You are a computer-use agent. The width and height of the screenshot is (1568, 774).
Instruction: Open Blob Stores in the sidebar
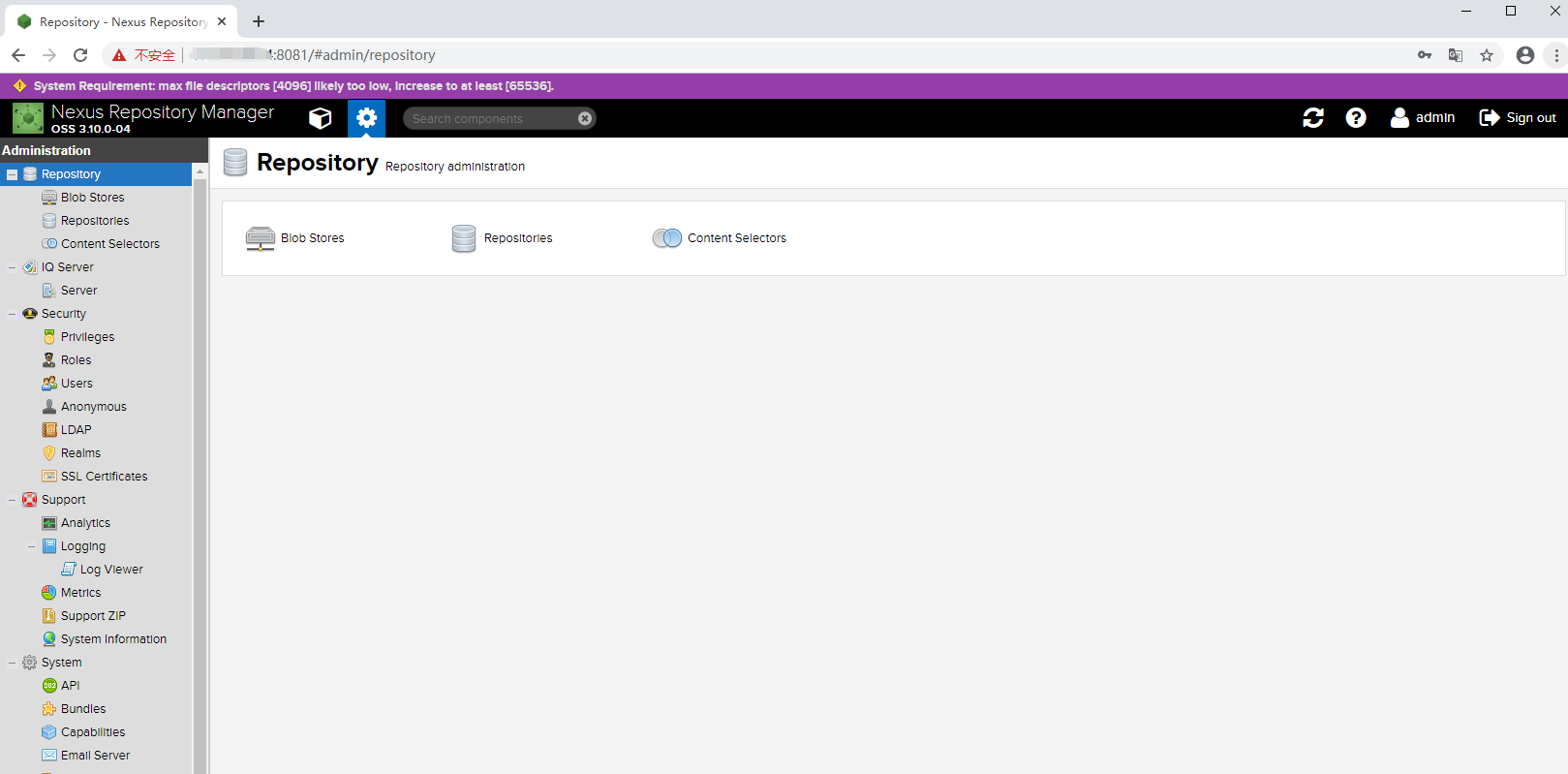[83, 198]
